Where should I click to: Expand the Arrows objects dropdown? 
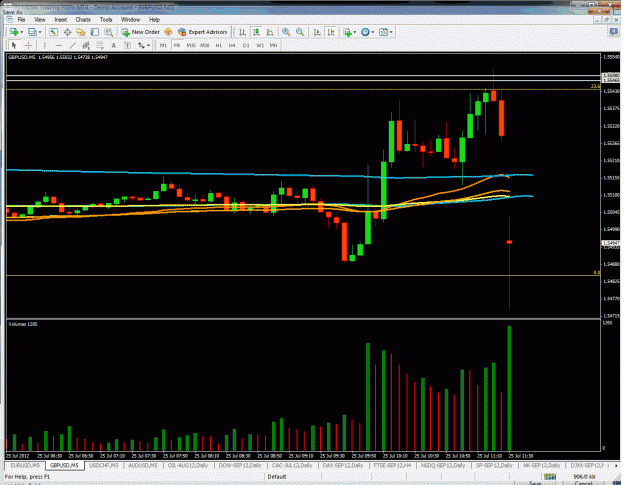coord(148,45)
